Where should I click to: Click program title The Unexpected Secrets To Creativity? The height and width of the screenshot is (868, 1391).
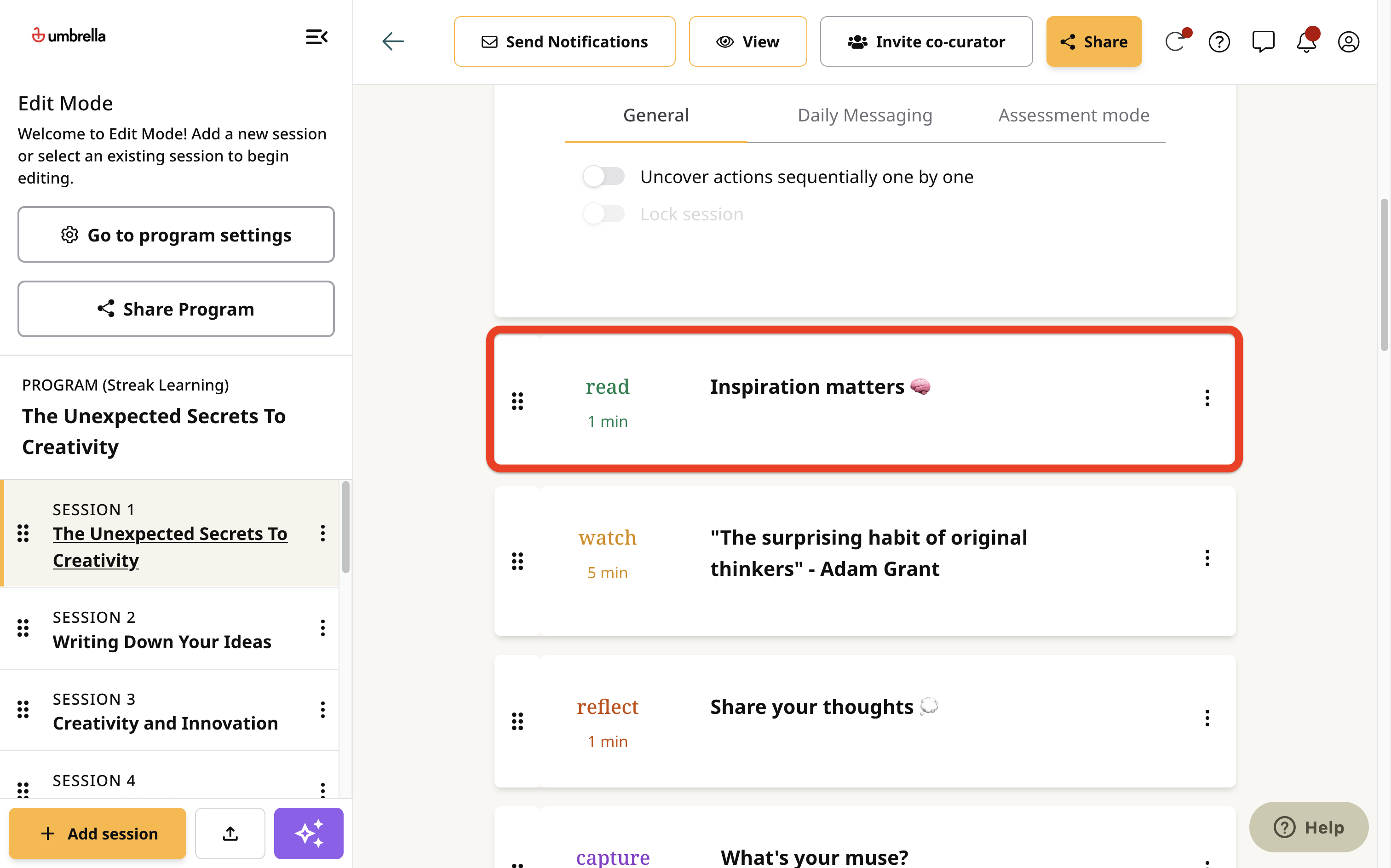coord(154,431)
